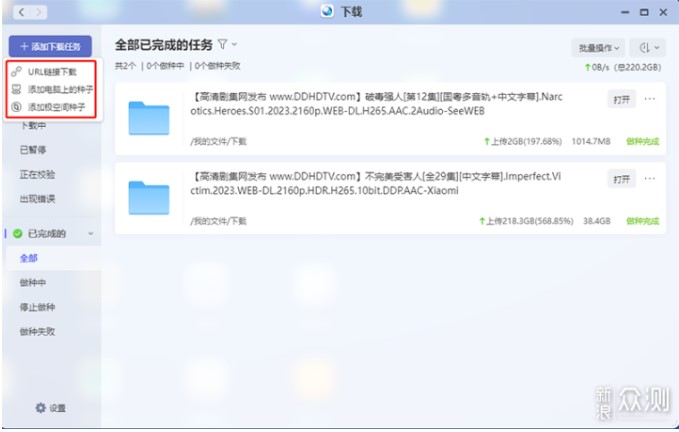Click the filter funnel icon beside the title

pyautogui.click(x=222, y=44)
